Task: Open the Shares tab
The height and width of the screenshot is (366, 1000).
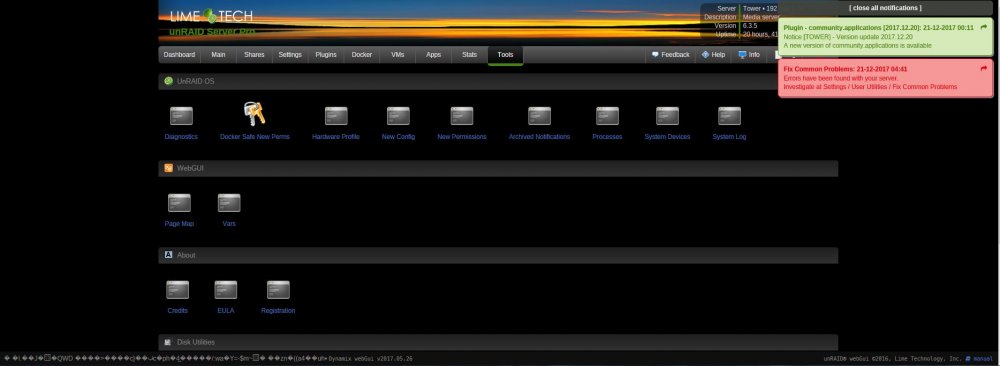Action: coord(254,55)
